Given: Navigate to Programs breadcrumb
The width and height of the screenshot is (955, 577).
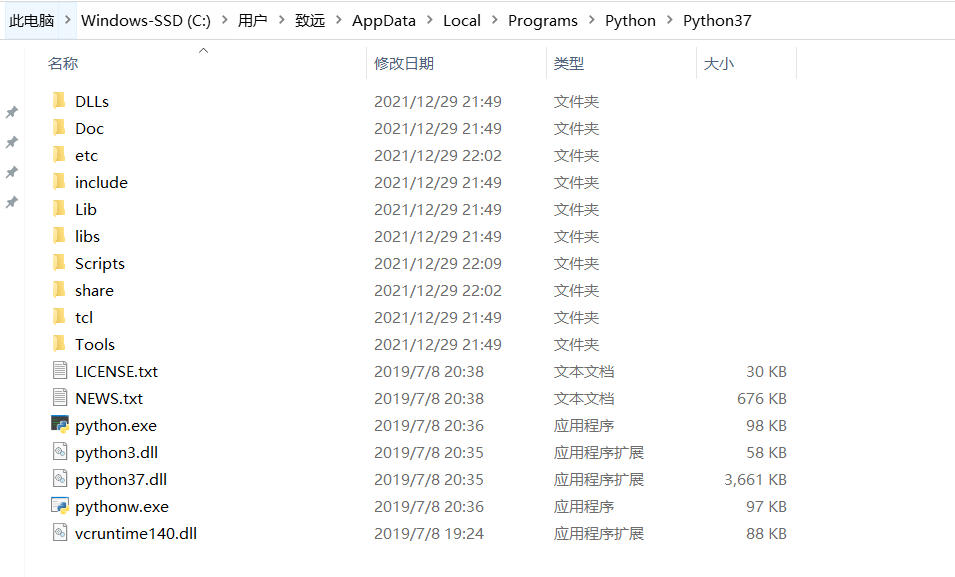Looking at the screenshot, I should (543, 21).
